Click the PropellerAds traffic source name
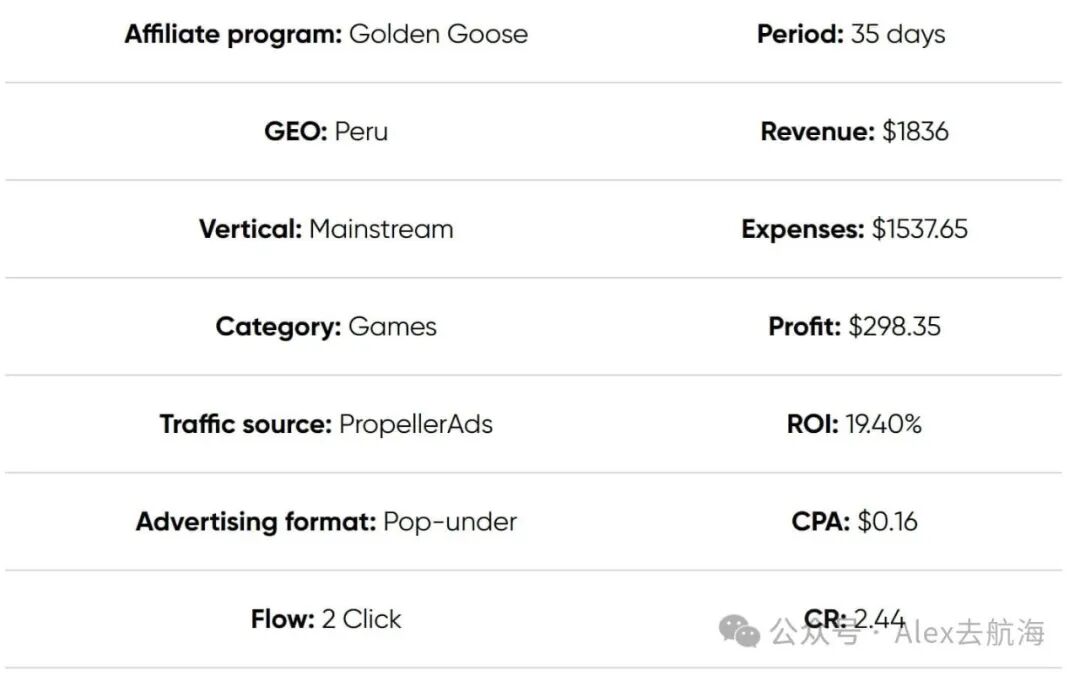This screenshot has width=1080, height=676. 416,424
